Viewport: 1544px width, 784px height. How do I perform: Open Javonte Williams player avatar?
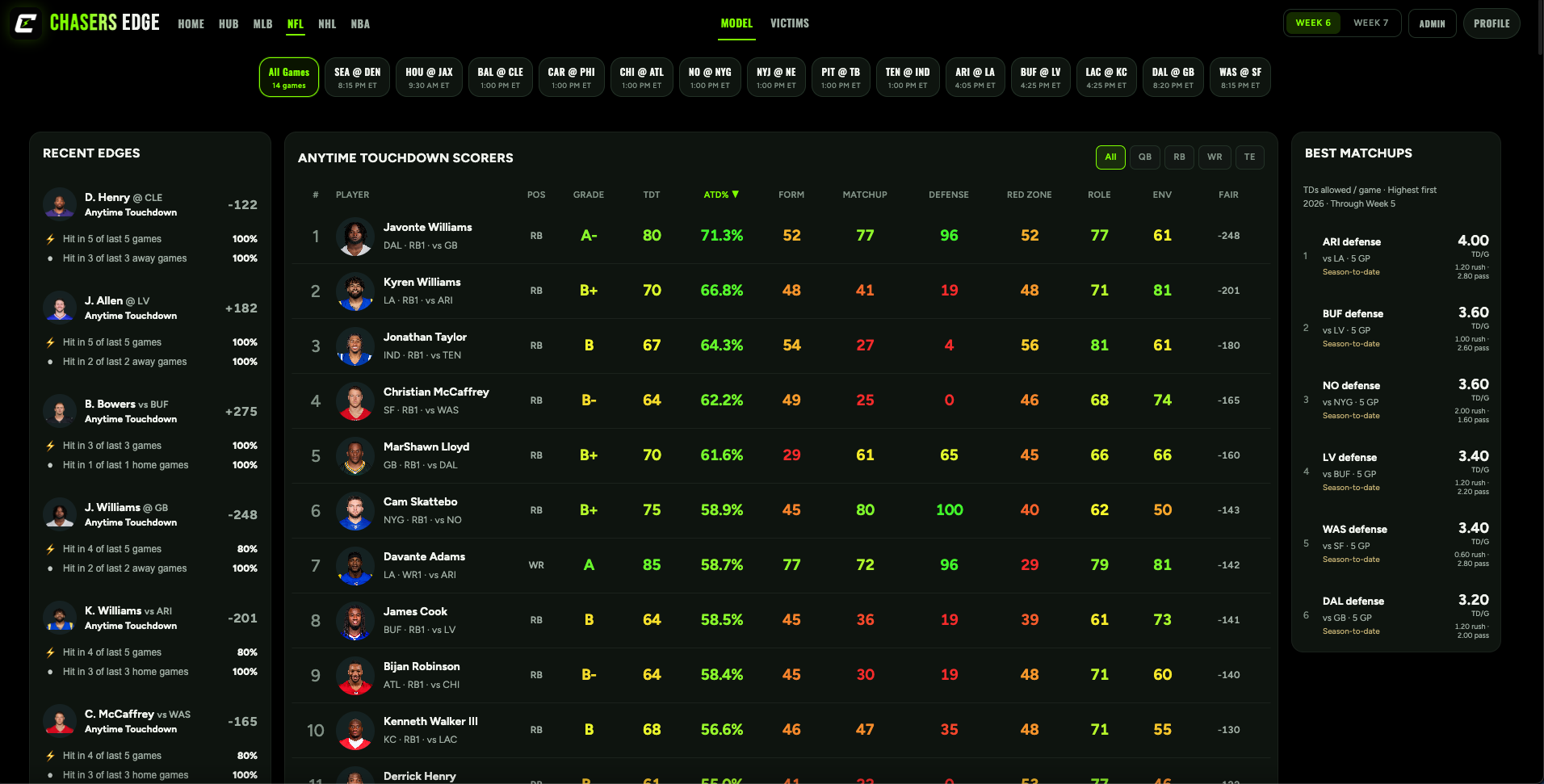coord(355,237)
